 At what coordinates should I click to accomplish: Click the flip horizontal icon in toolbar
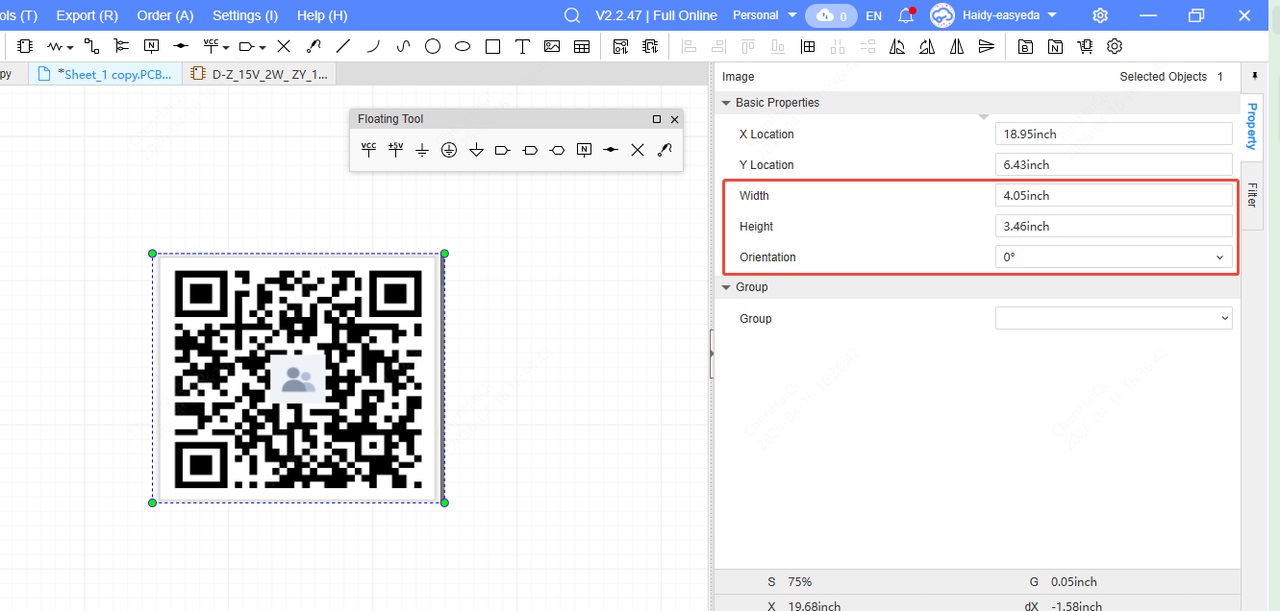[957, 46]
